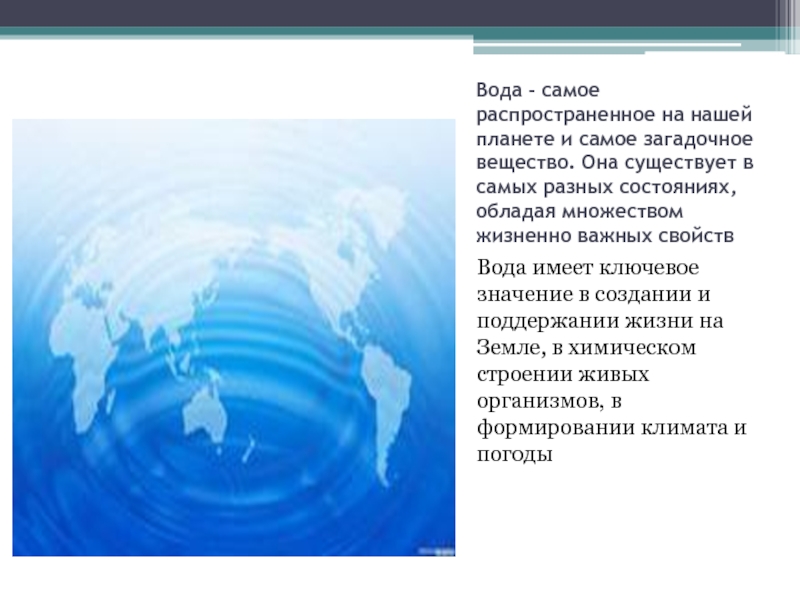This screenshot has width=800, height=600.
Task: Click the word "погоды"
Action: (x=515, y=454)
